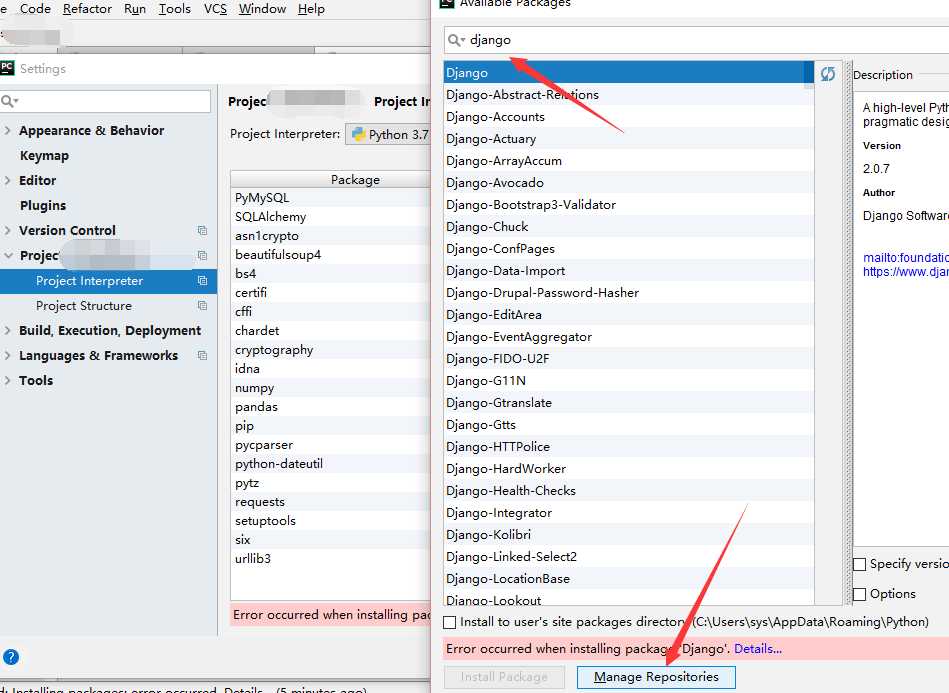The image size is (949, 693).
Task: Open the Details link in Django error
Action: tap(758, 649)
